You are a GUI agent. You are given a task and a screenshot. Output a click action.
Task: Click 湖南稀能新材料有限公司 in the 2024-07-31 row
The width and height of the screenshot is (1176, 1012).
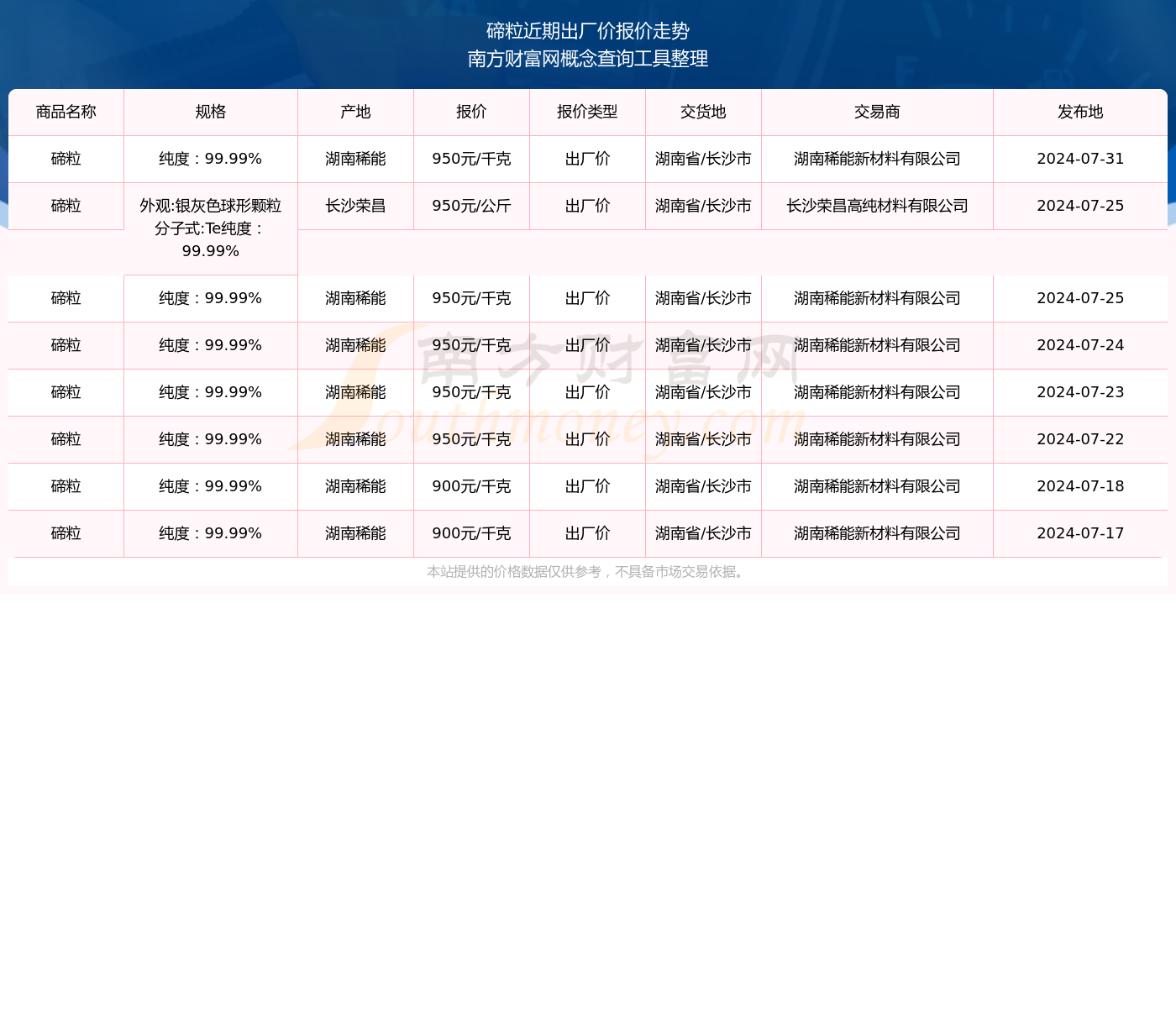tap(878, 159)
